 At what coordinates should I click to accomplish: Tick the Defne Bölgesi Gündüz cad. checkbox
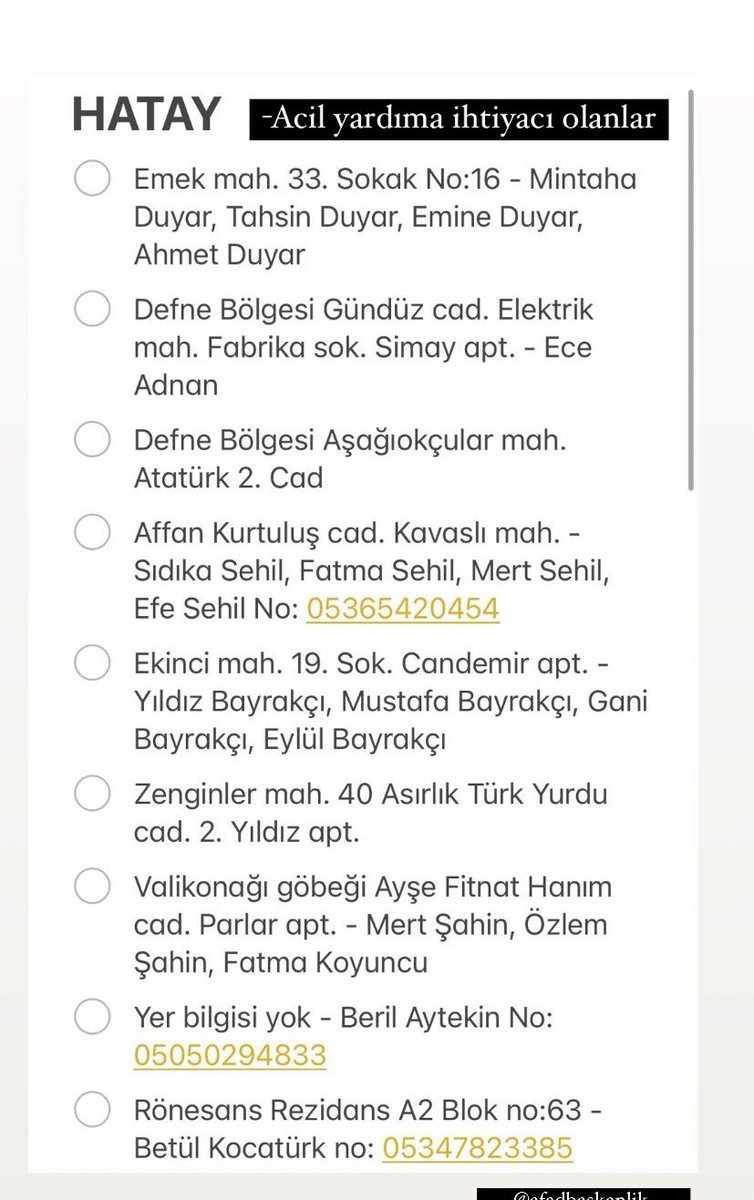pyautogui.click(x=92, y=309)
